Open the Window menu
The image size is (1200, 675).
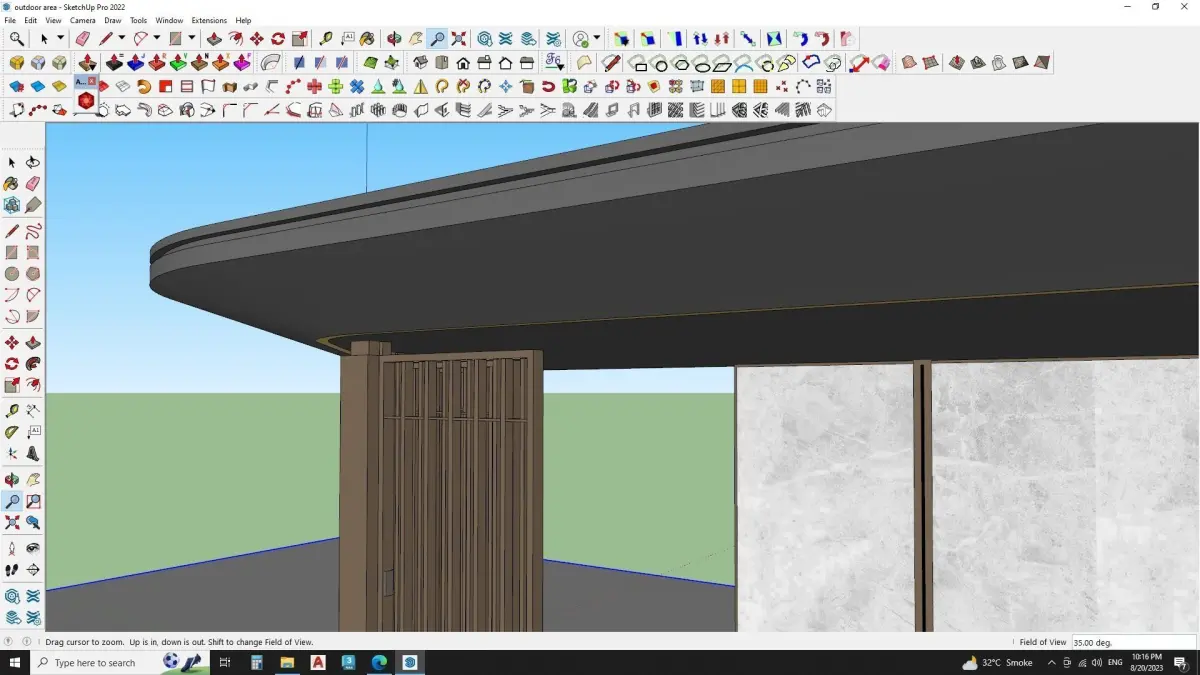169,20
